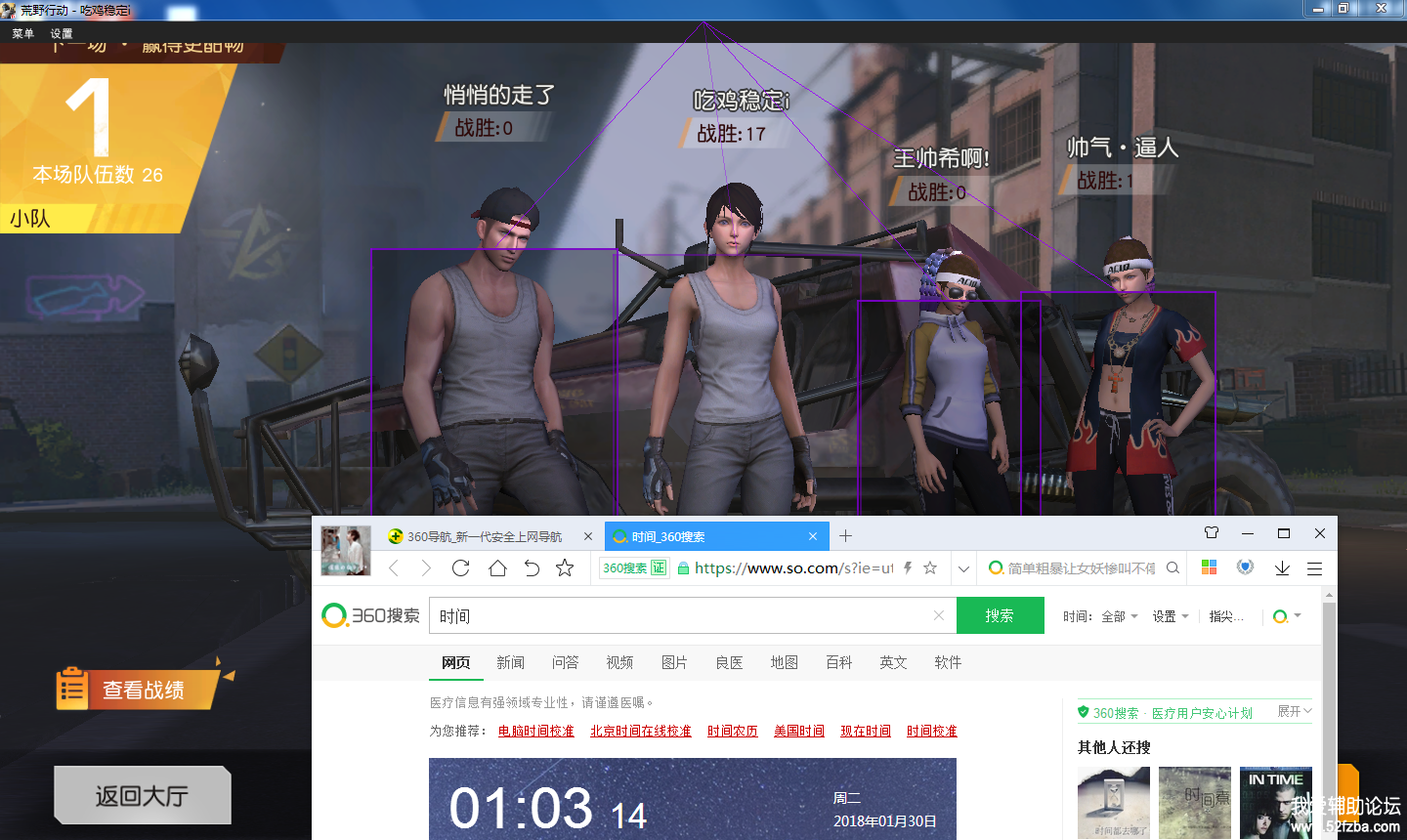Select the 网页 search category
Image resolution: width=1407 pixels, height=840 pixels.
(456, 662)
